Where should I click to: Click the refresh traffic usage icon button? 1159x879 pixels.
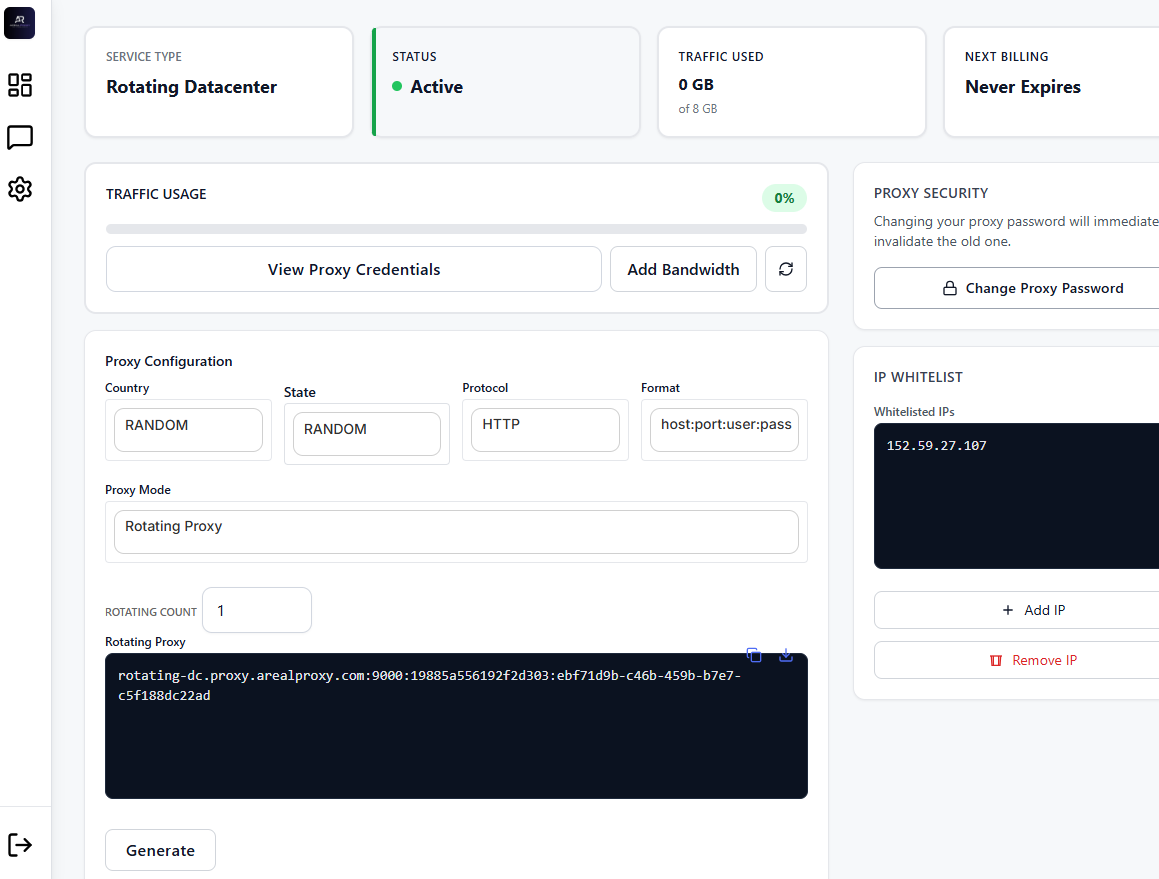pos(786,269)
